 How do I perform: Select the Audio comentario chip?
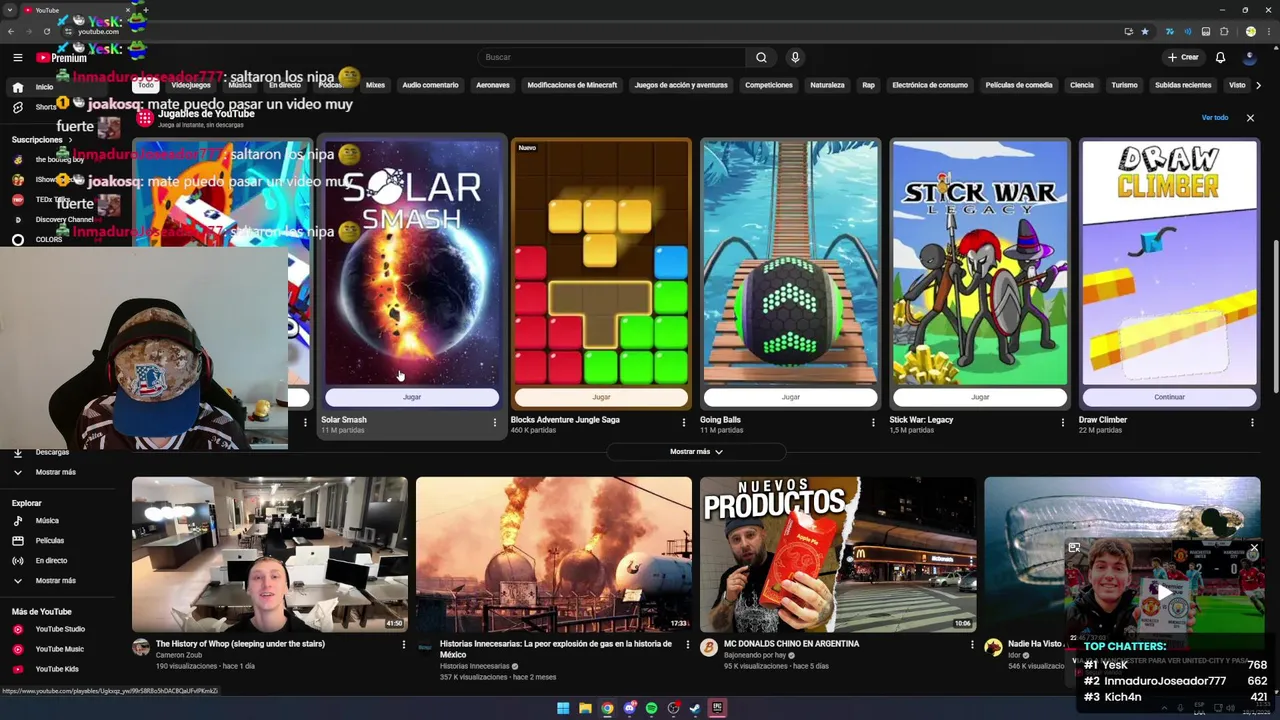point(430,85)
